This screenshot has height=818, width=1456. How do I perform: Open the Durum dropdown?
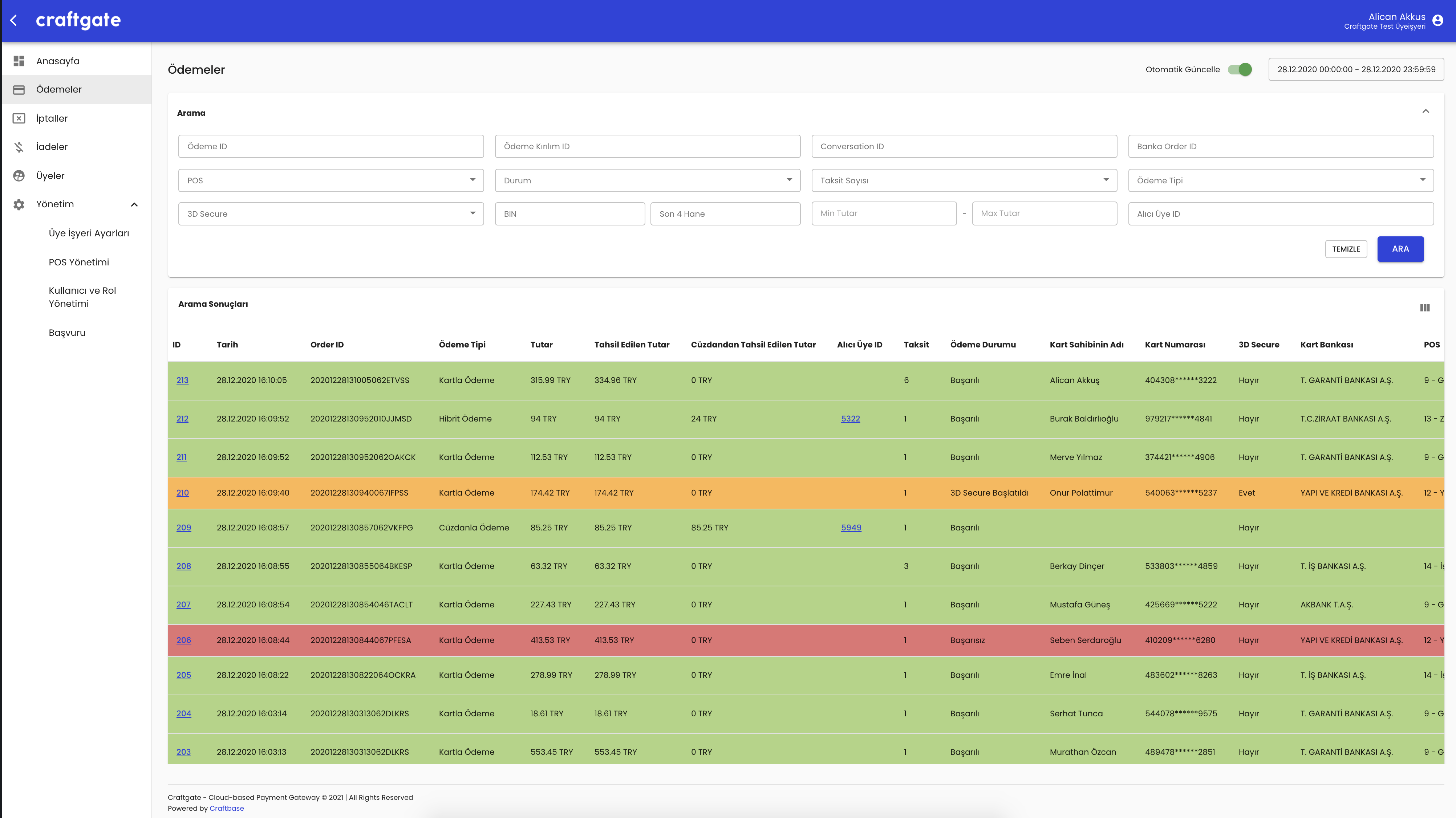pyautogui.click(x=647, y=180)
